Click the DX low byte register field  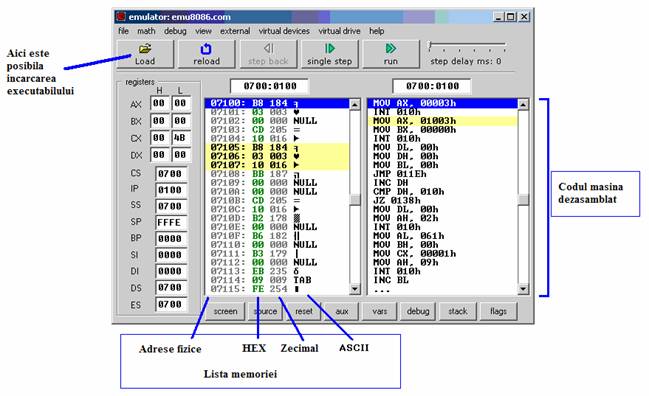point(180,155)
